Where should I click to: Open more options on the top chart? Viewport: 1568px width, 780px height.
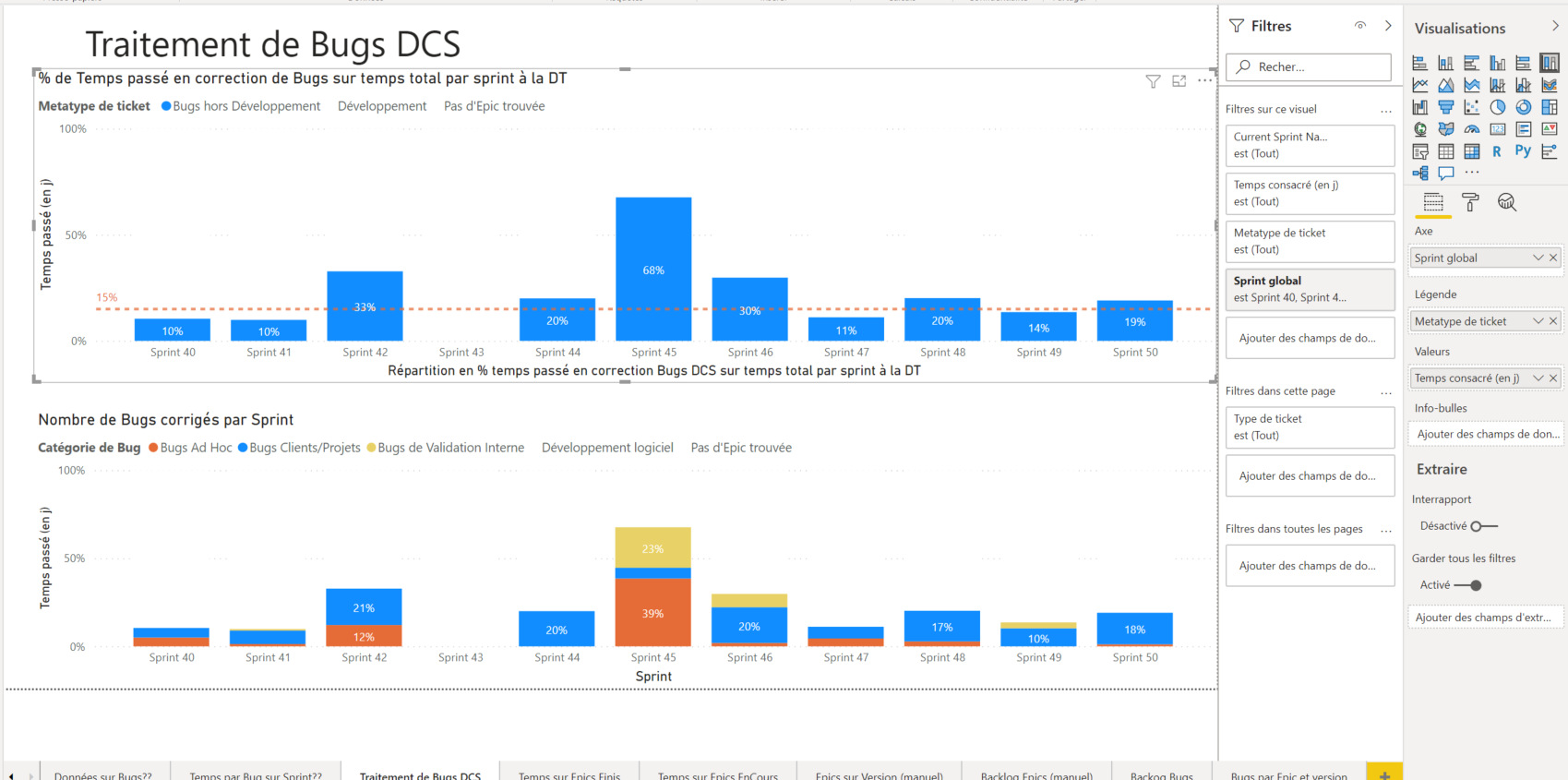click(1204, 81)
